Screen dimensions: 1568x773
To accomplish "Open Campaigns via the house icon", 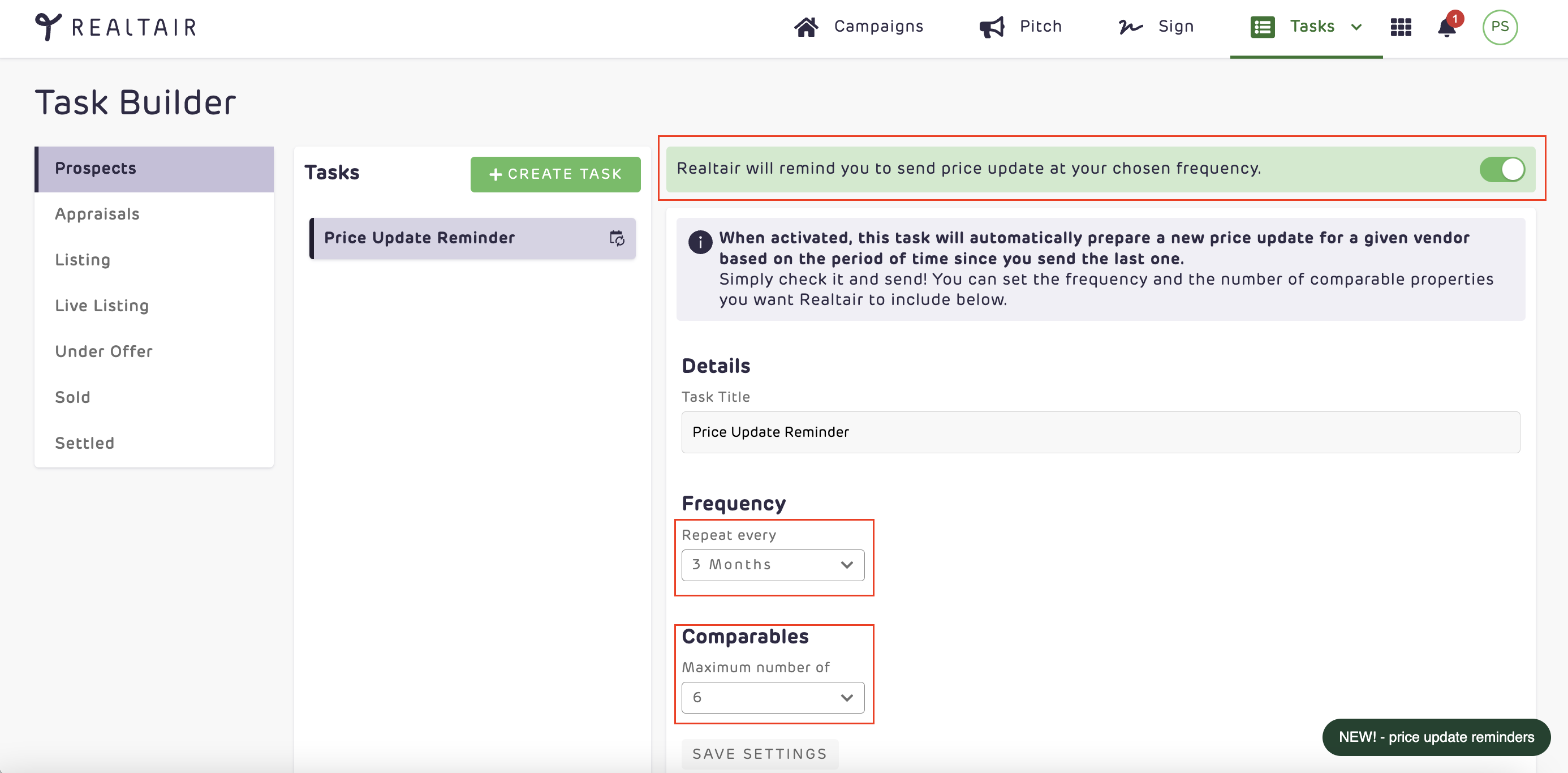I will (x=806, y=27).
